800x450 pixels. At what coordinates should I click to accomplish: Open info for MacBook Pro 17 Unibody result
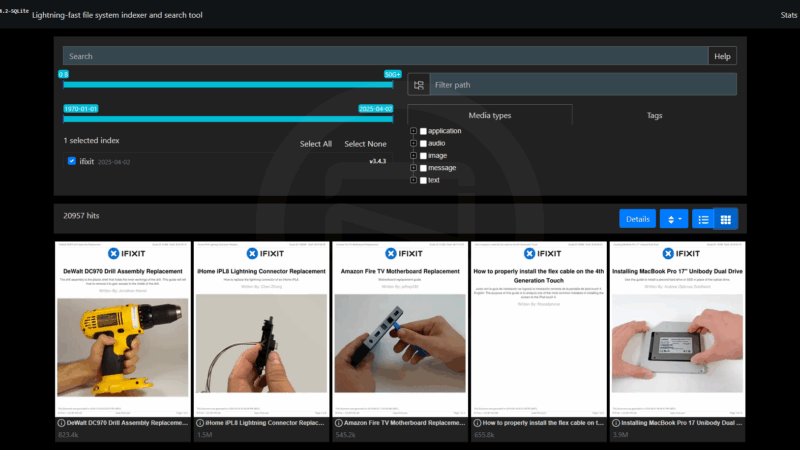coord(616,423)
